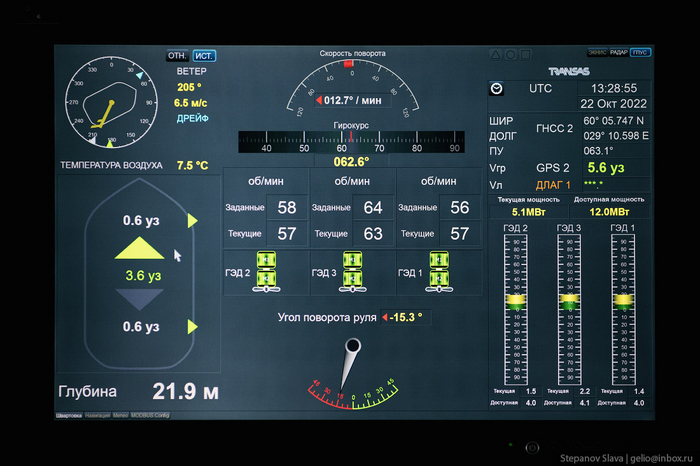Viewport: 700px width, 466px height.
Task: Click the bow transverse speed arrow
Action: coord(193,220)
